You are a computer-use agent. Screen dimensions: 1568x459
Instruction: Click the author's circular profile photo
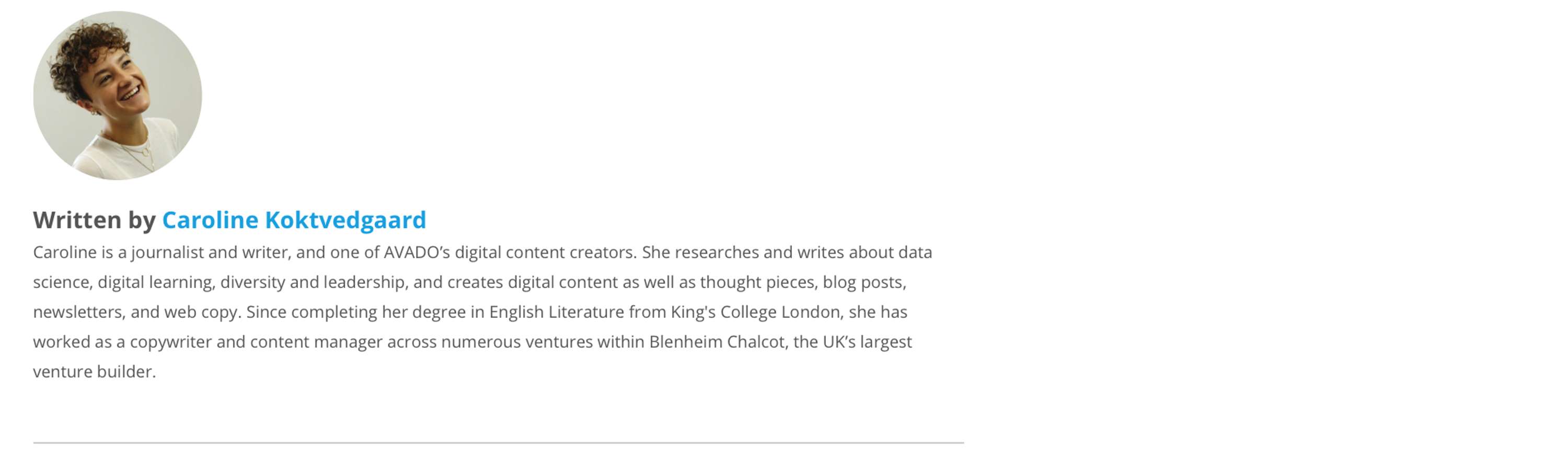click(x=118, y=96)
